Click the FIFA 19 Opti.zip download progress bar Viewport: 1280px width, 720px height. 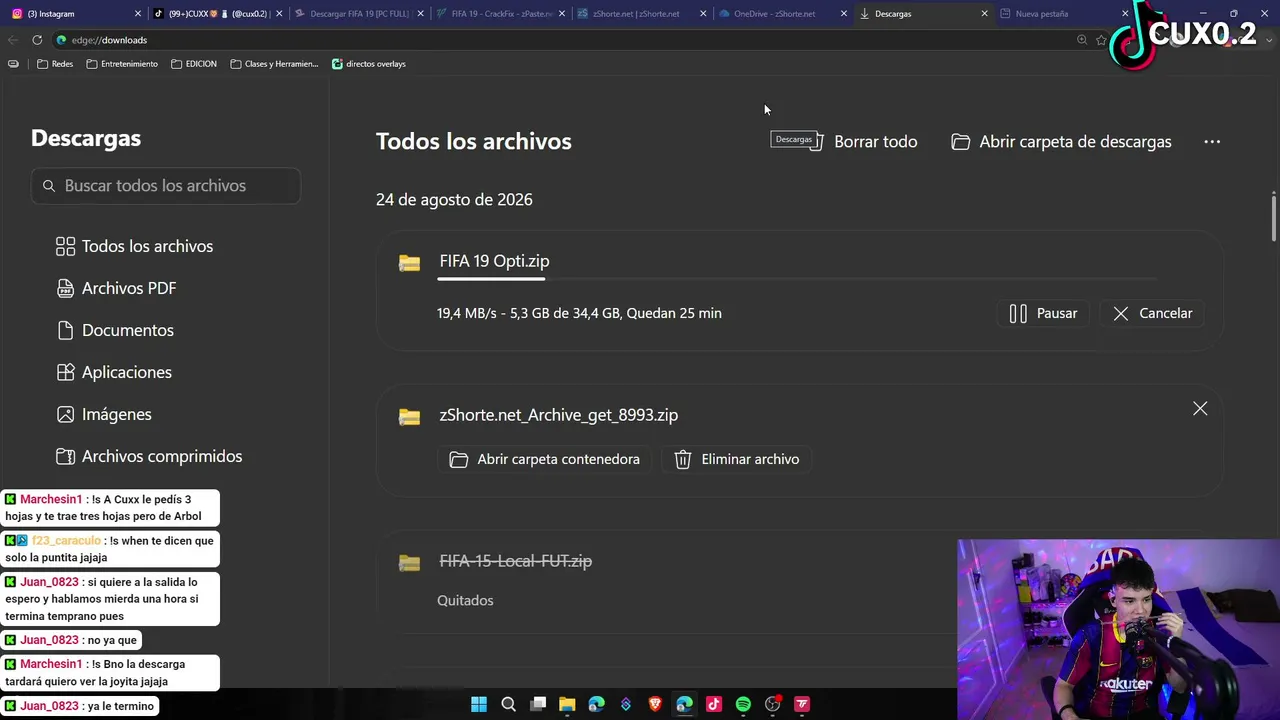click(x=797, y=279)
